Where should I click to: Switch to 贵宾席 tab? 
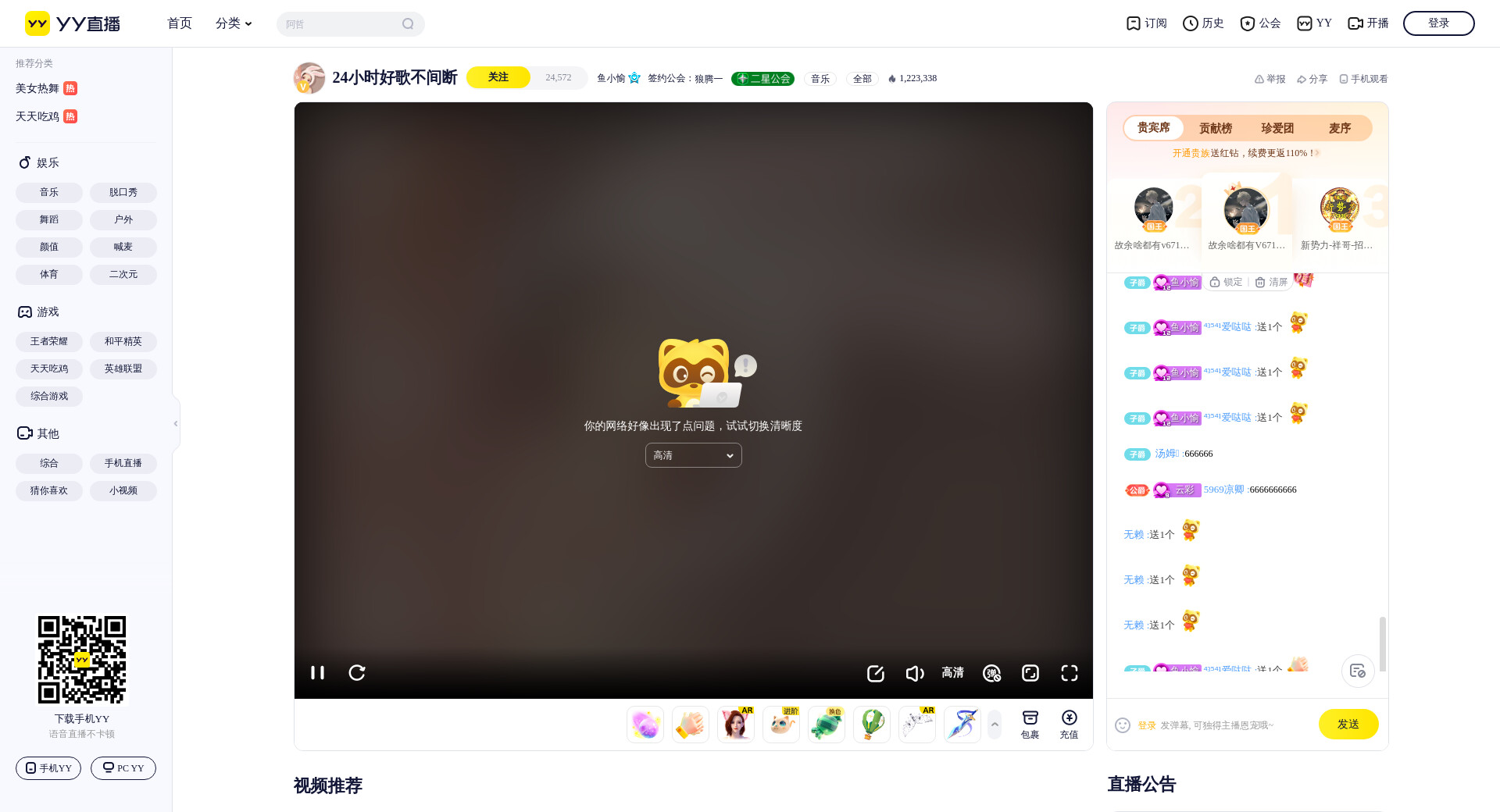(1153, 128)
